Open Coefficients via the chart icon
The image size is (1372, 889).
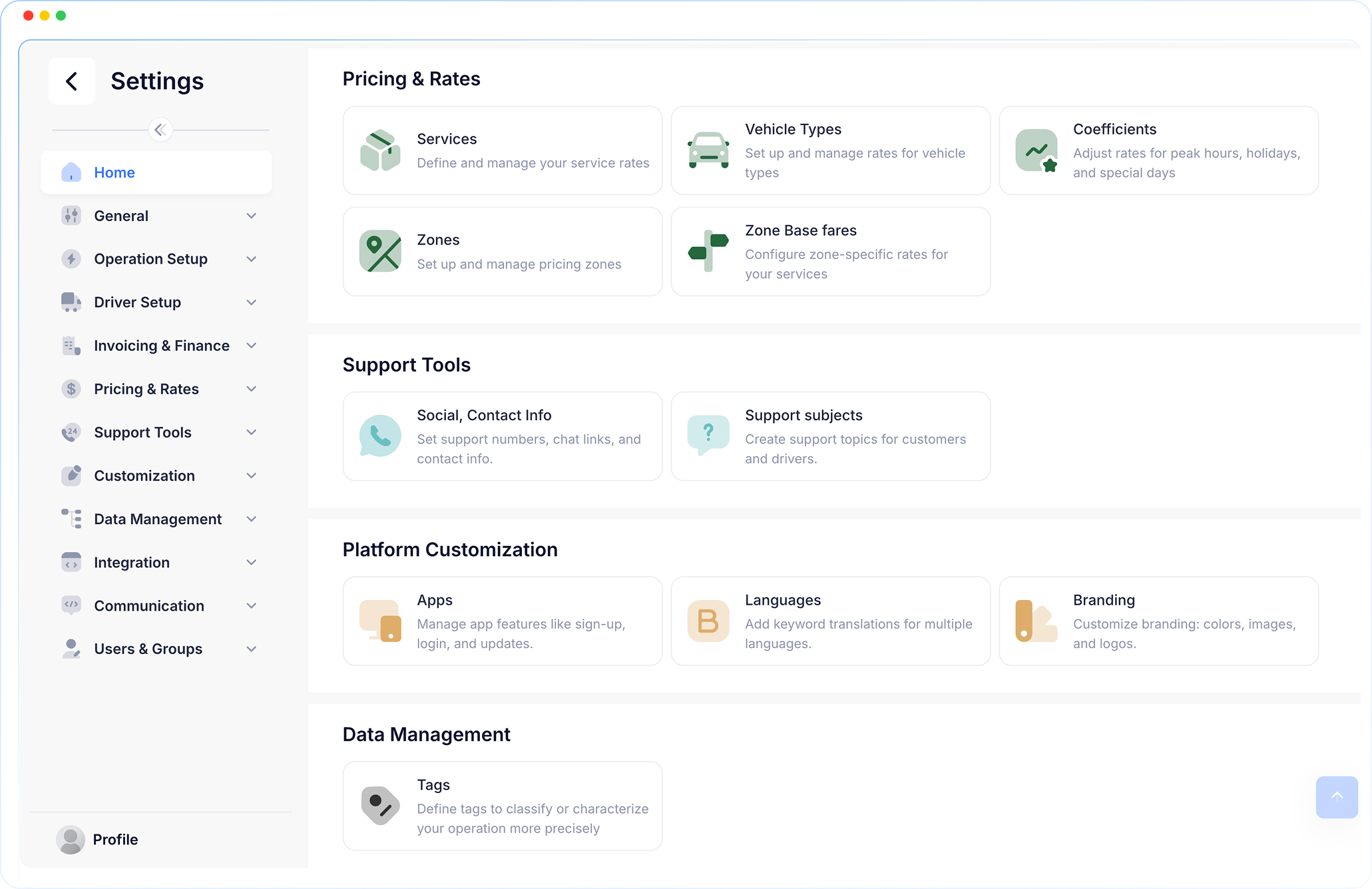(1036, 150)
